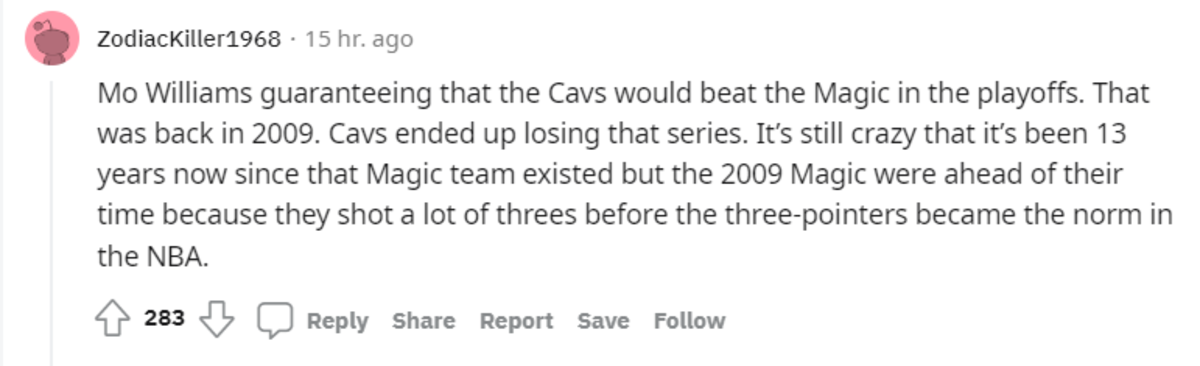This screenshot has width=1200, height=366.
Task: Click the "2009 Magic" phrase in the comment
Action: [843, 174]
